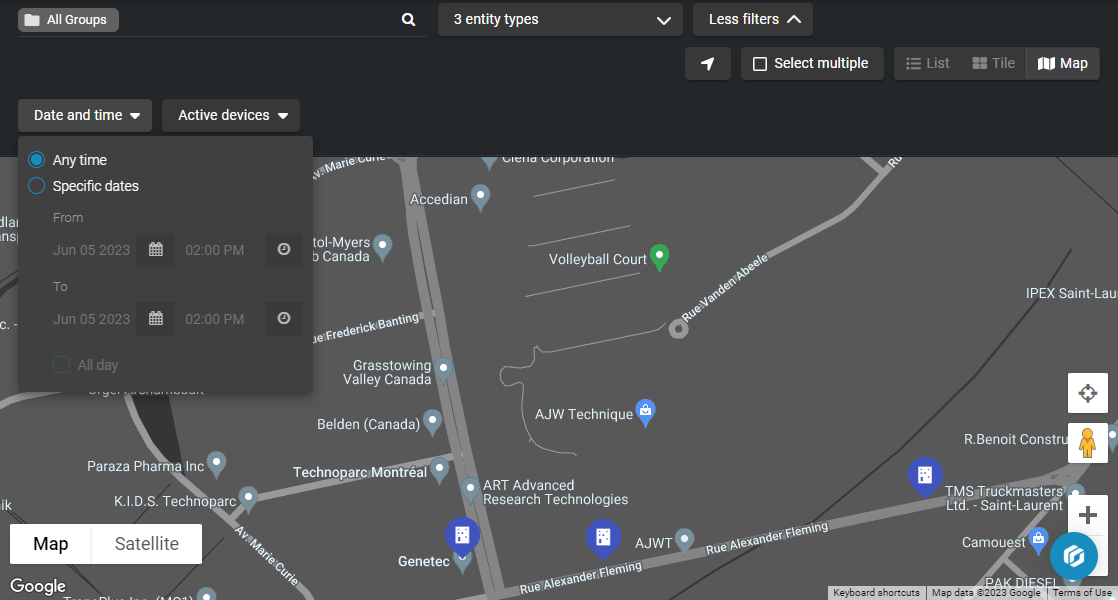This screenshot has height=600, width=1118.
Task: Click the Grasstowing Valley Canada pin
Action: pyautogui.click(x=443, y=371)
